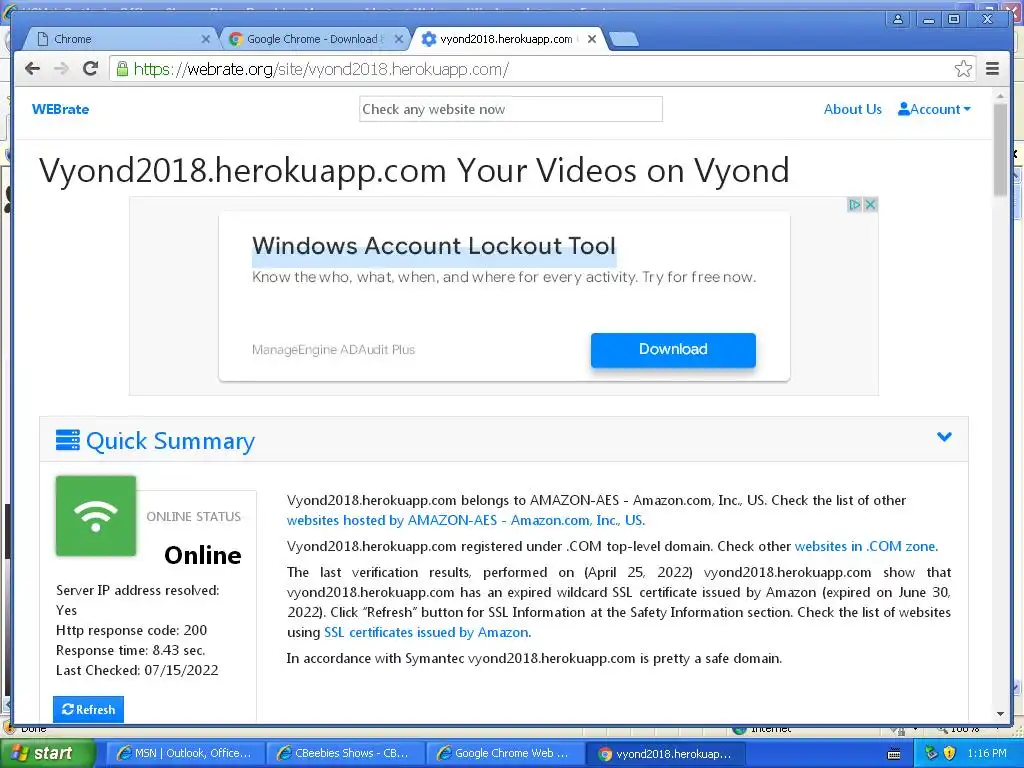
Task: Click the scrollbar up arrow
Action: point(1000,97)
